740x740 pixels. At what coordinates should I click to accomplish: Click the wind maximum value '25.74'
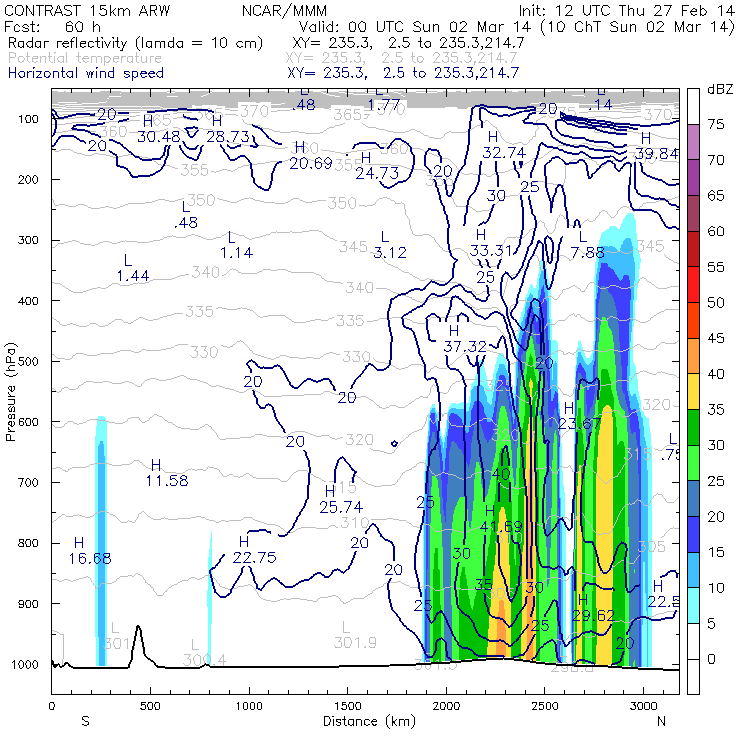coord(341,507)
